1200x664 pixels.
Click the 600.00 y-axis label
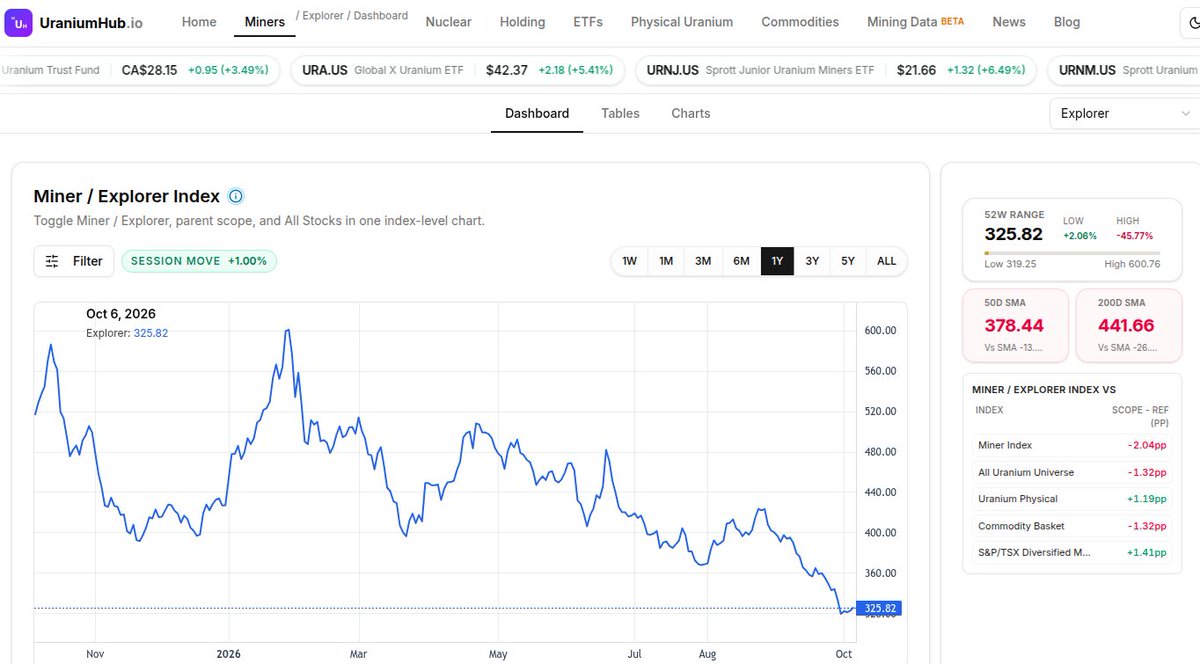pyautogui.click(x=880, y=331)
